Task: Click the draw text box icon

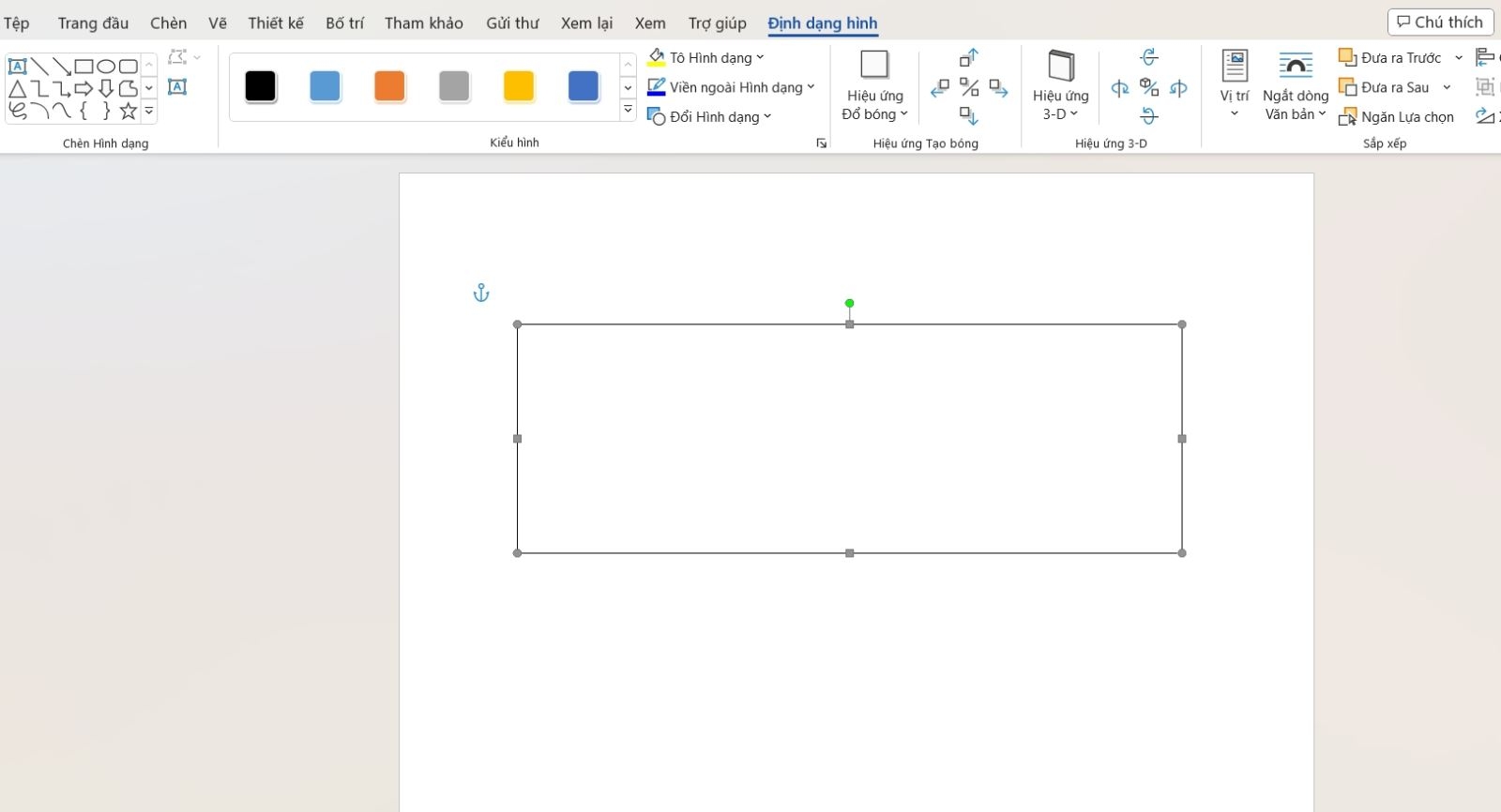Action: click(x=177, y=87)
